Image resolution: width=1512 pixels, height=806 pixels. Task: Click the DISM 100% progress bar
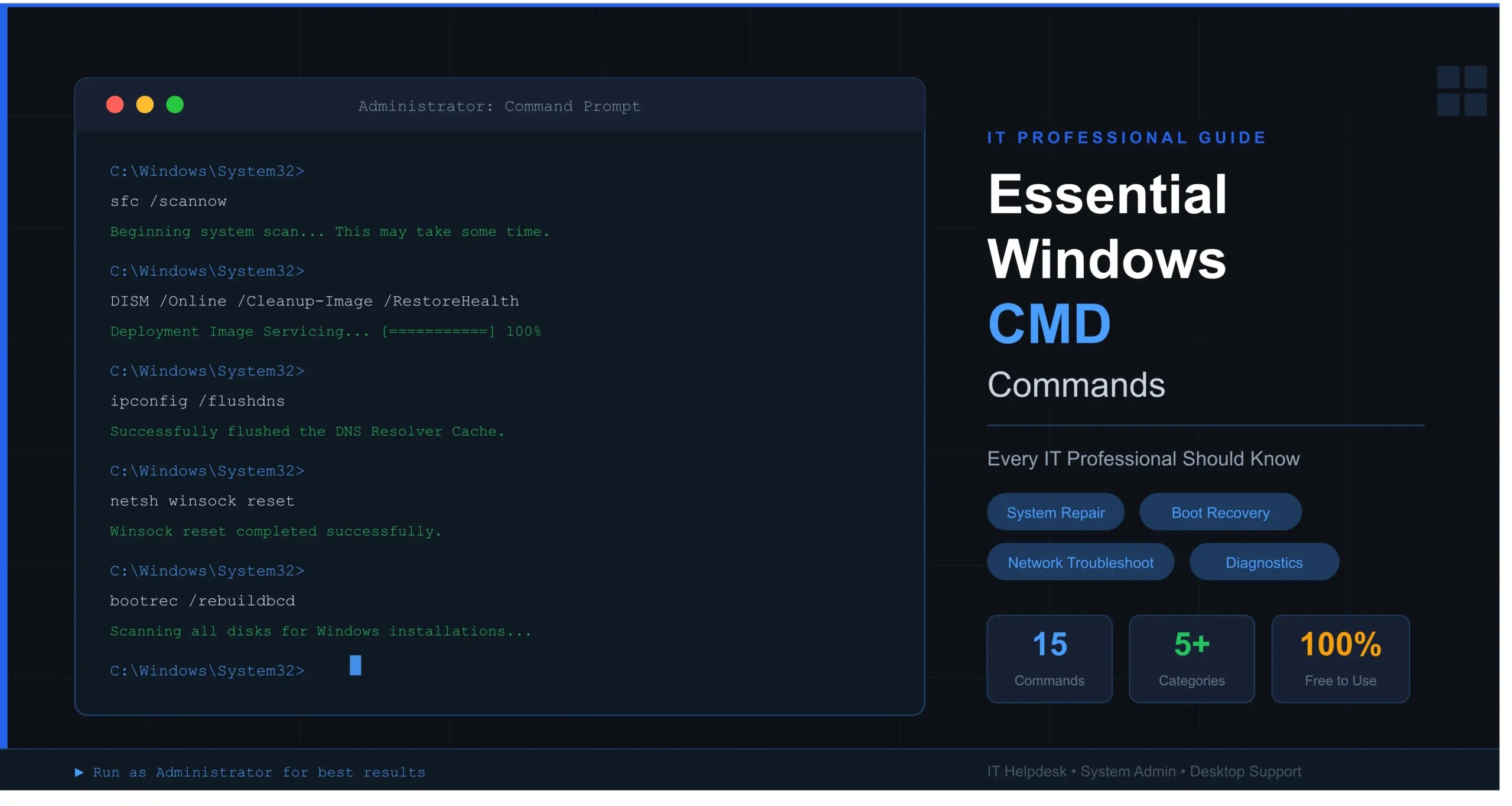[x=438, y=331]
